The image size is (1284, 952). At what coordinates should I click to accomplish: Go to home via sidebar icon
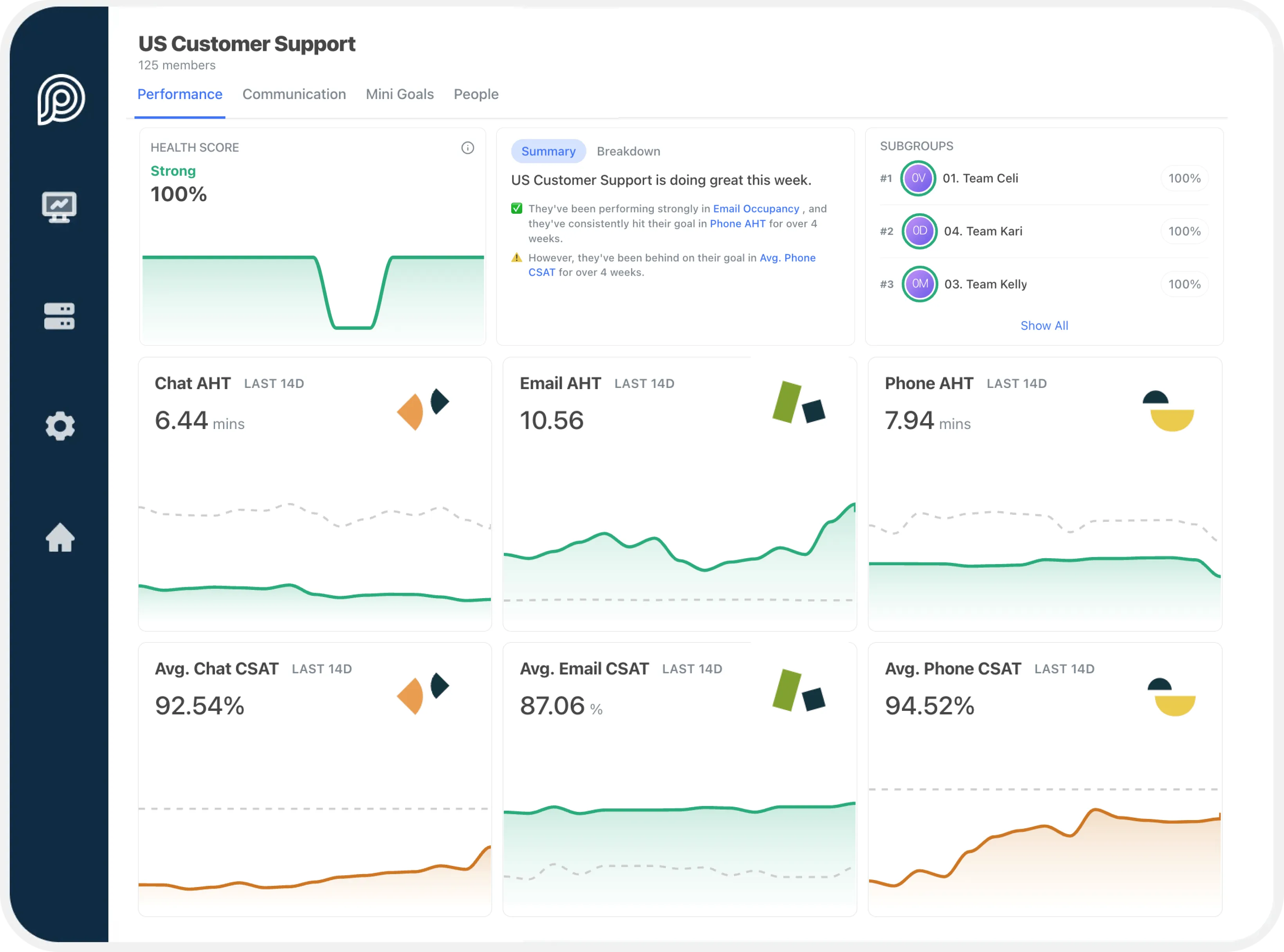coord(60,538)
